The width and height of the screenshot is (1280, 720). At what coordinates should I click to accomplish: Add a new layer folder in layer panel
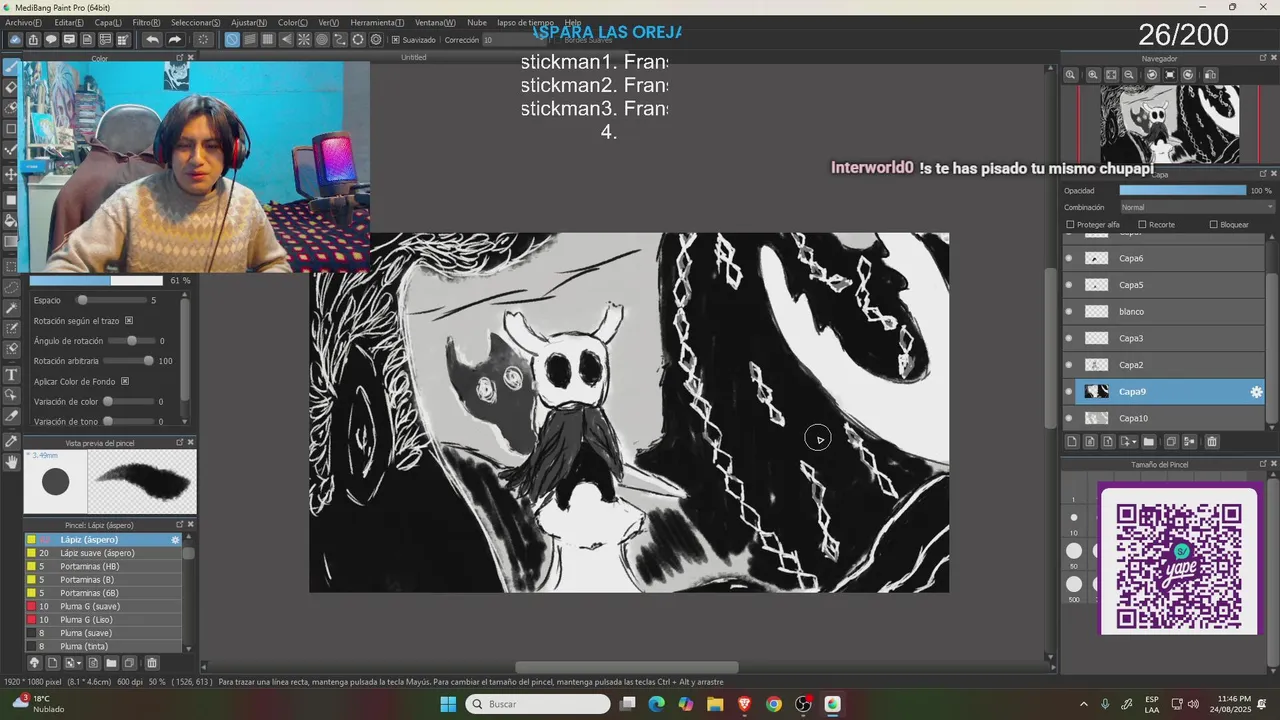(1148, 441)
